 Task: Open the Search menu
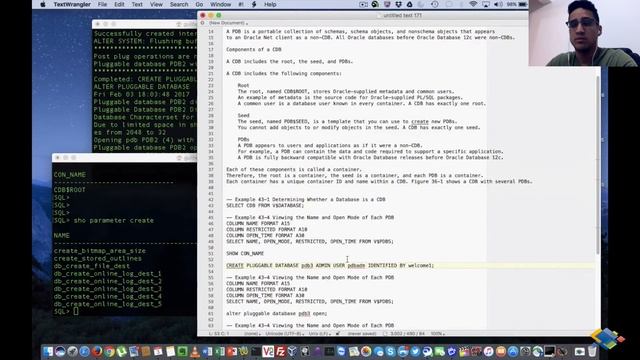179,4
